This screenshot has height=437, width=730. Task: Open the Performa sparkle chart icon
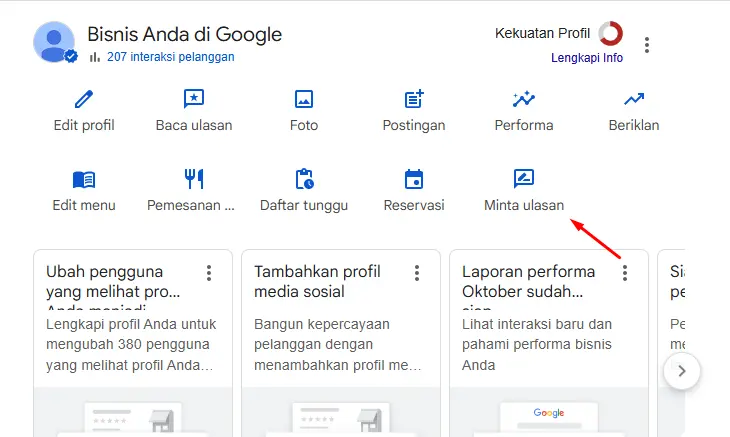524,99
